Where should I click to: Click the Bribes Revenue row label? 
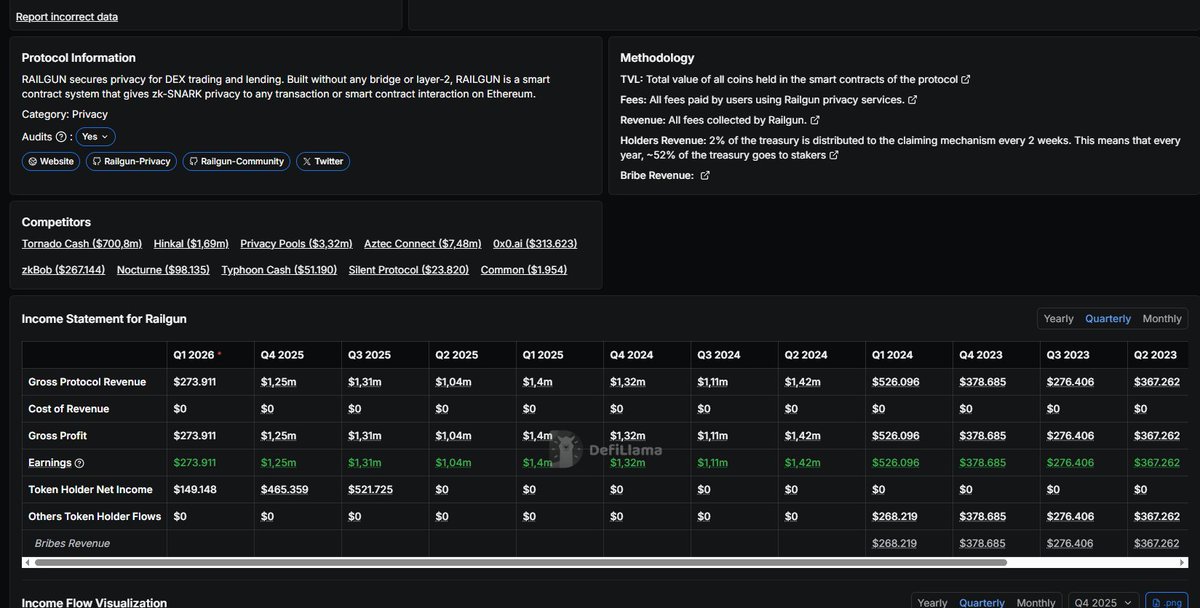pos(72,543)
